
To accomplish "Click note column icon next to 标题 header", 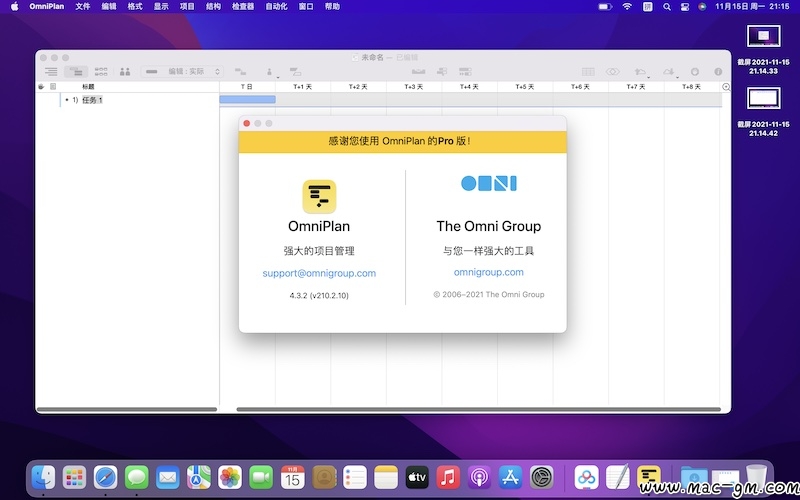I will tap(53, 87).
